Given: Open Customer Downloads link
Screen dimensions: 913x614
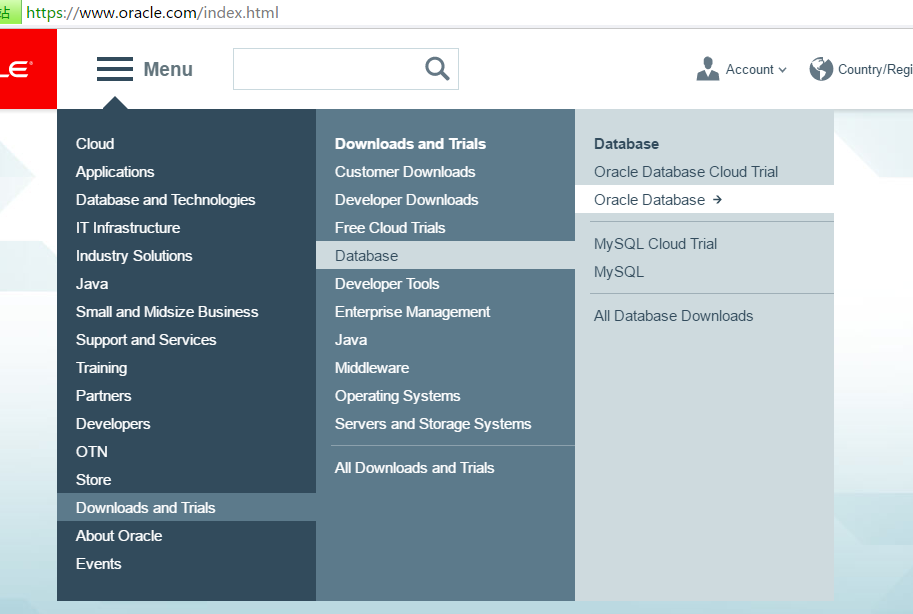Looking at the screenshot, I should 405,172.
